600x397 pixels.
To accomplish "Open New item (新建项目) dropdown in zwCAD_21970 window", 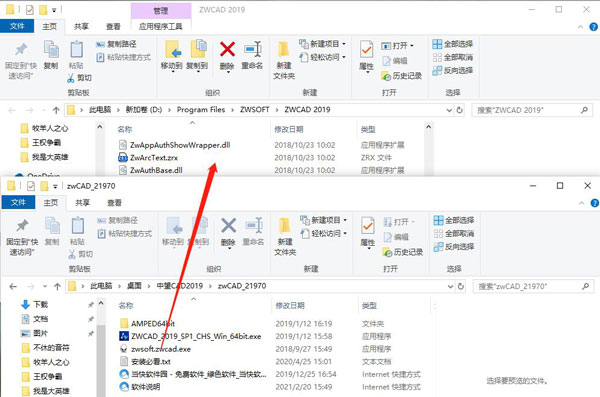I will pyautogui.click(x=324, y=220).
